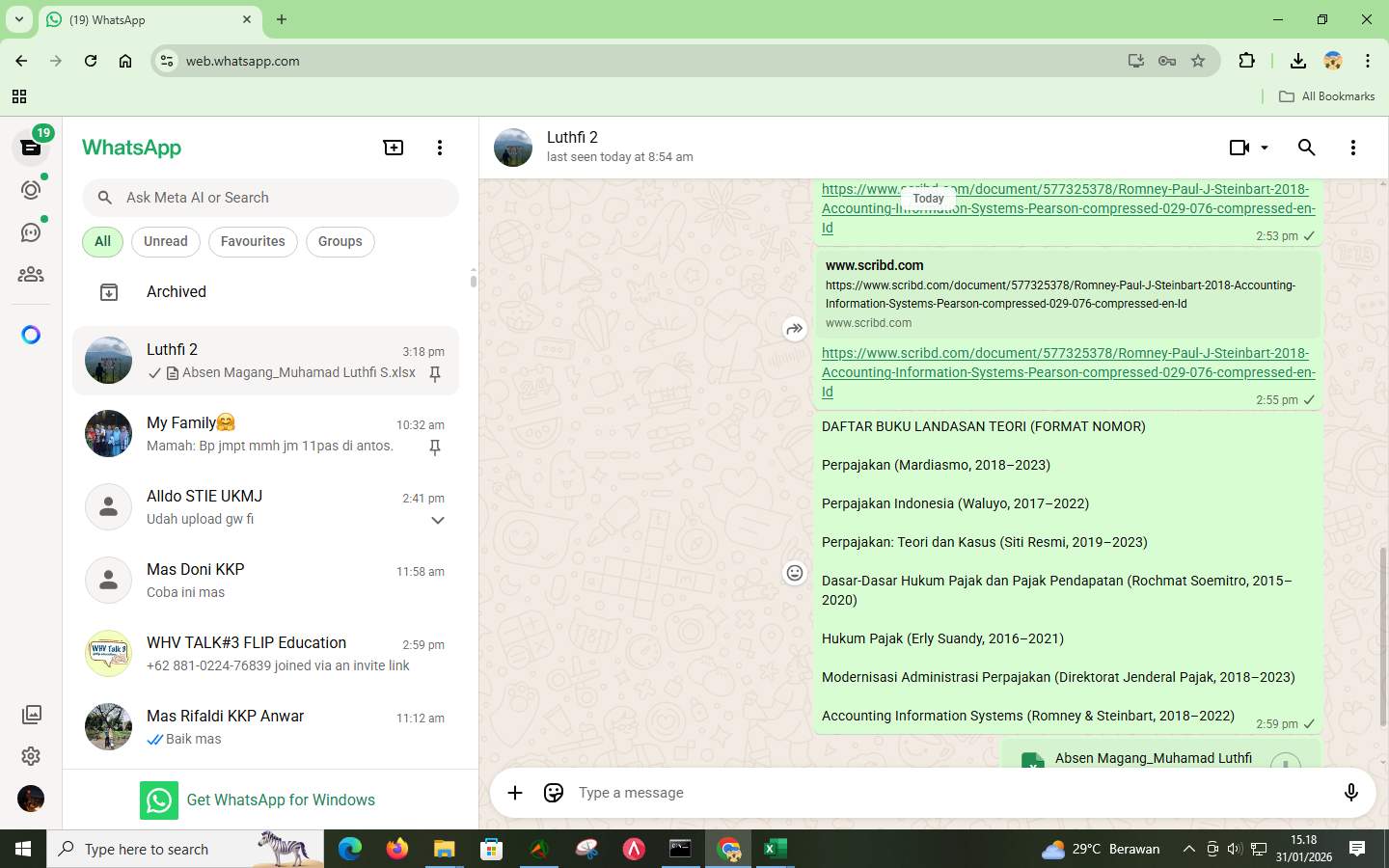
Task: Expand the chat options chevron on Alldo STIE UKMJ
Action: click(x=438, y=520)
